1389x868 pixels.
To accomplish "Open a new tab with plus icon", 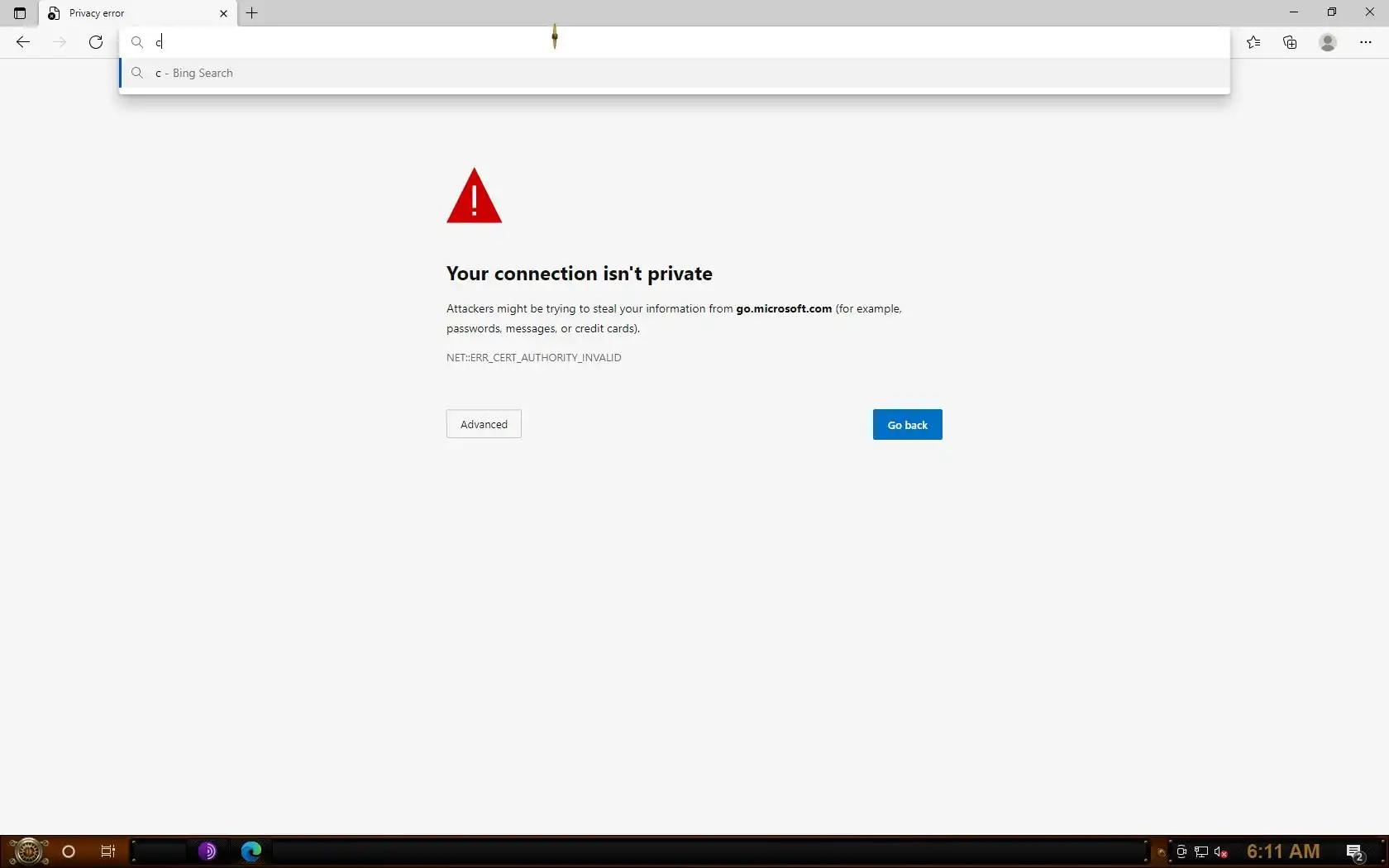I will [252, 12].
